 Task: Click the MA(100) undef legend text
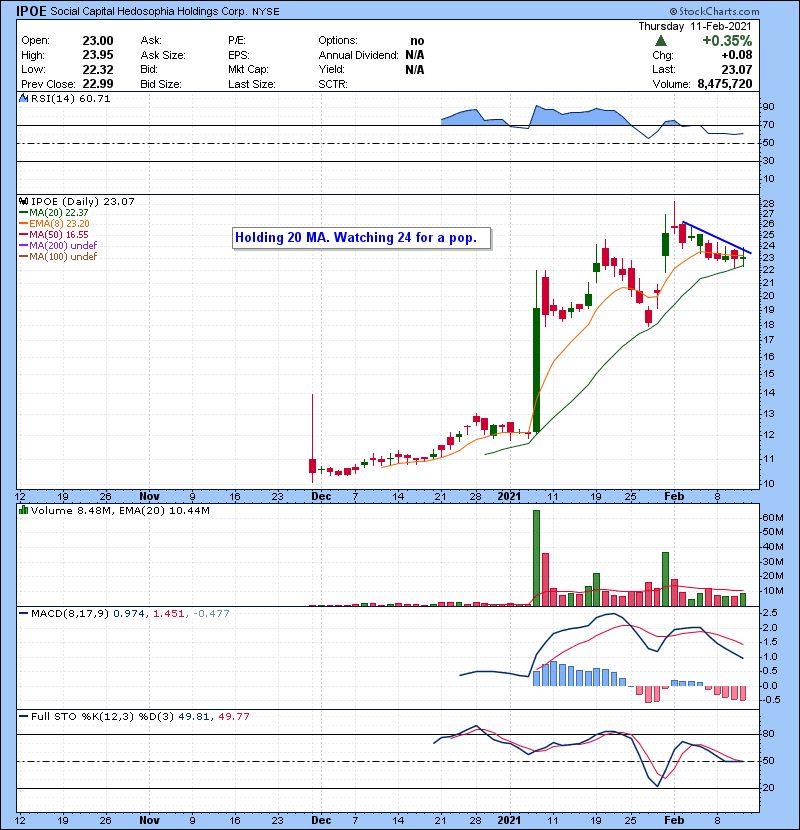(x=63, y=257)
